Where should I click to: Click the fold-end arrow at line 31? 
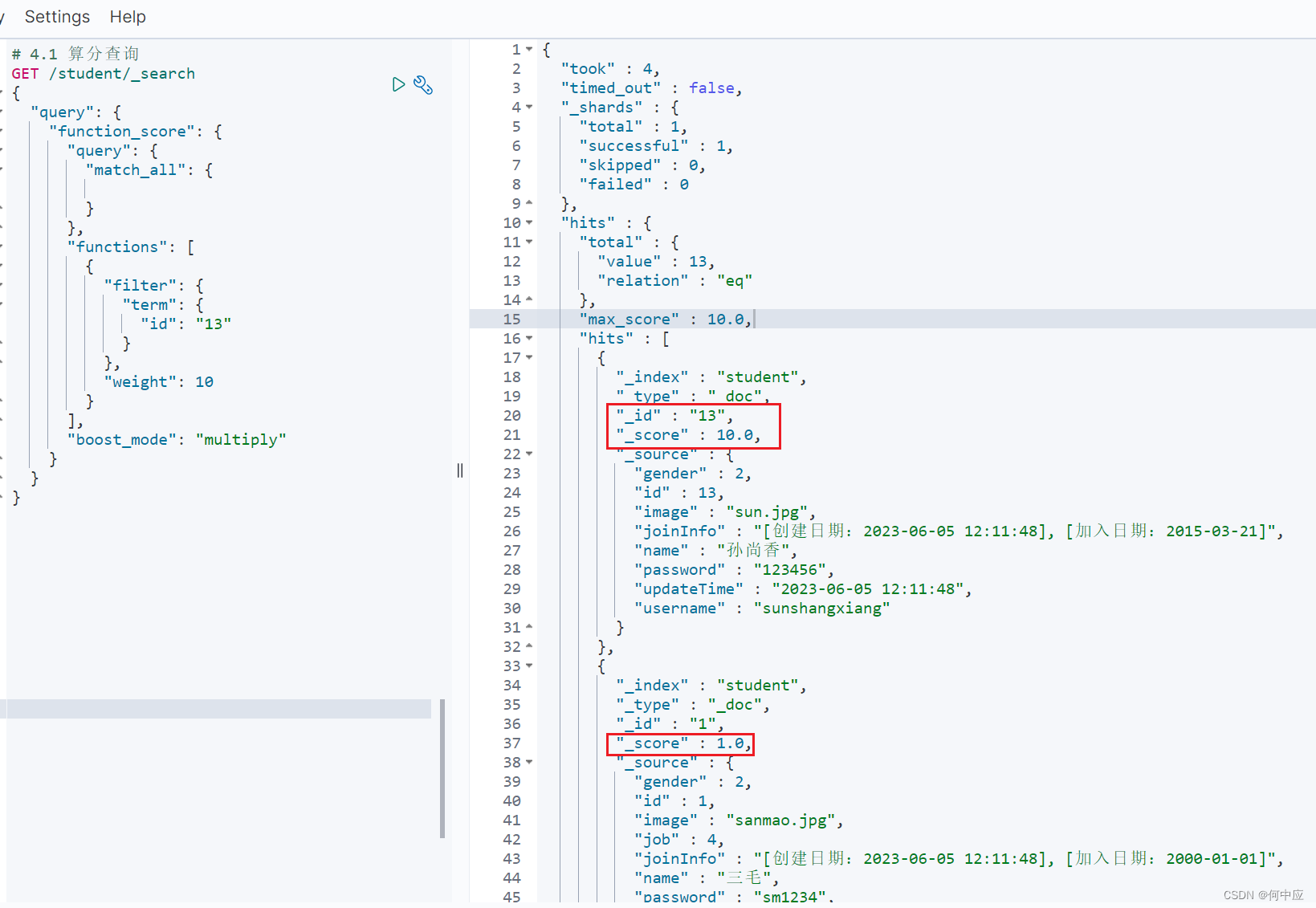(529, 627)
